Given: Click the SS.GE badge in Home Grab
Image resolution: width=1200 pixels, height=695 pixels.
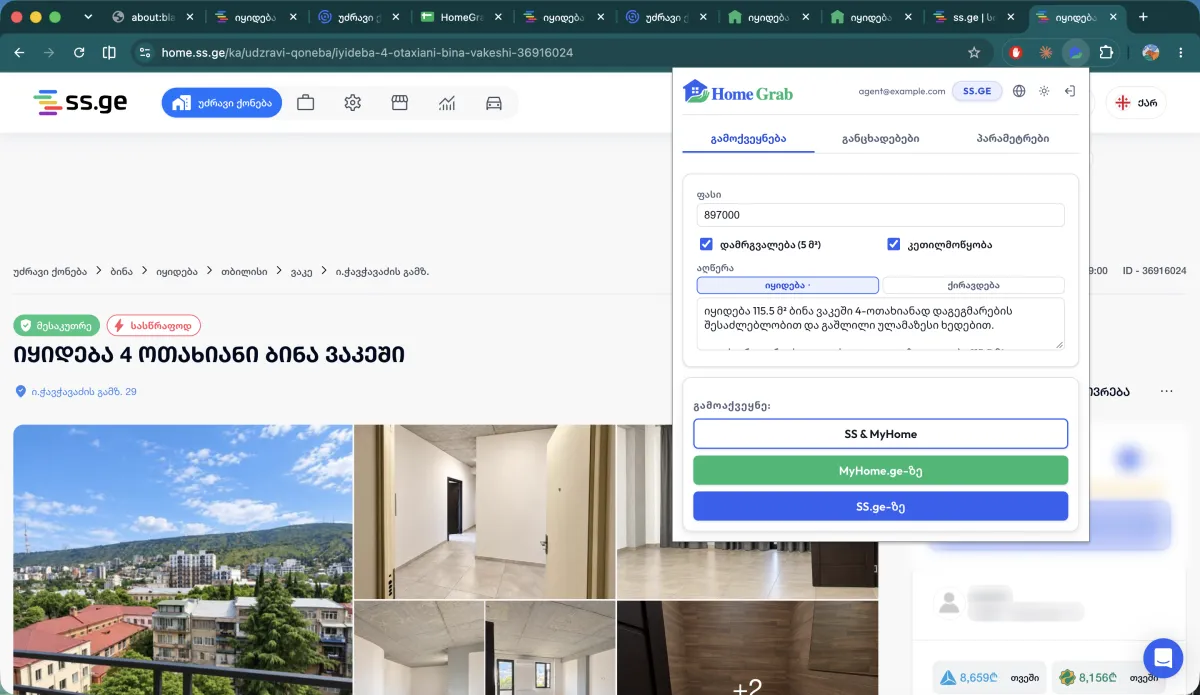Looking at the screenshot, I should tap(977, 91).
